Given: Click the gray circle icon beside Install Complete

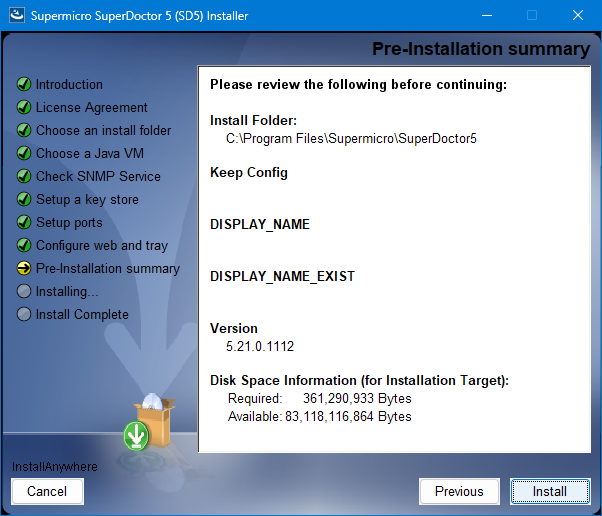Looking at the screenshot, I should tap(24, 315).
